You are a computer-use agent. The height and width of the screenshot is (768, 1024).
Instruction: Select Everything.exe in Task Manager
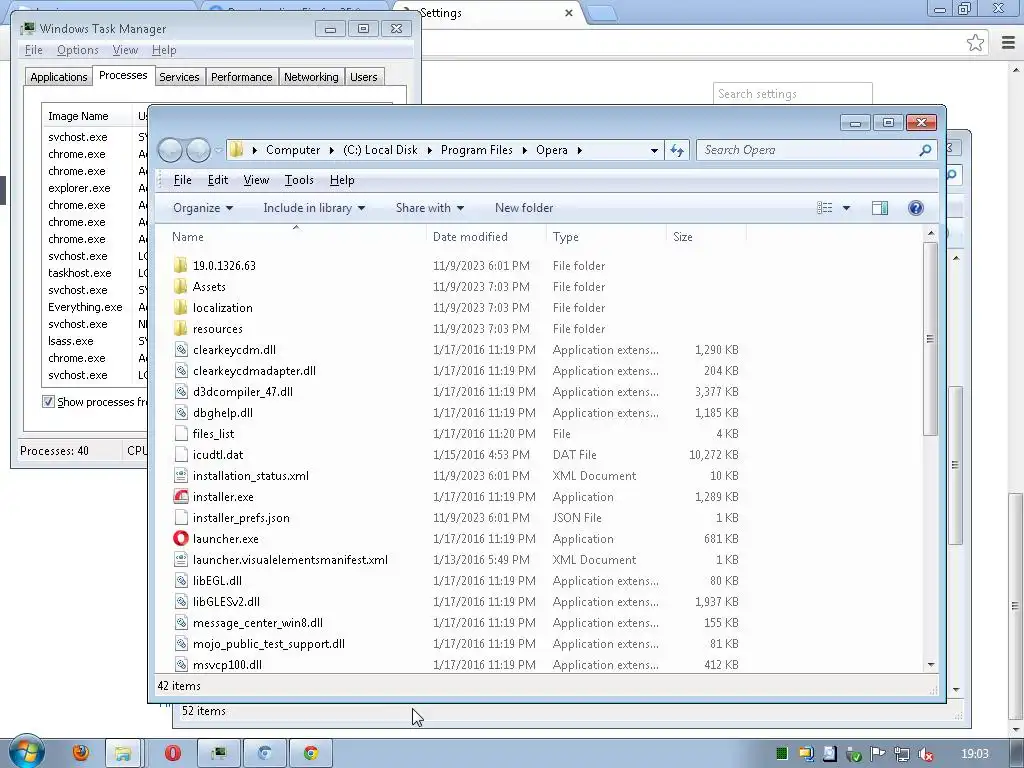point(85,307)
